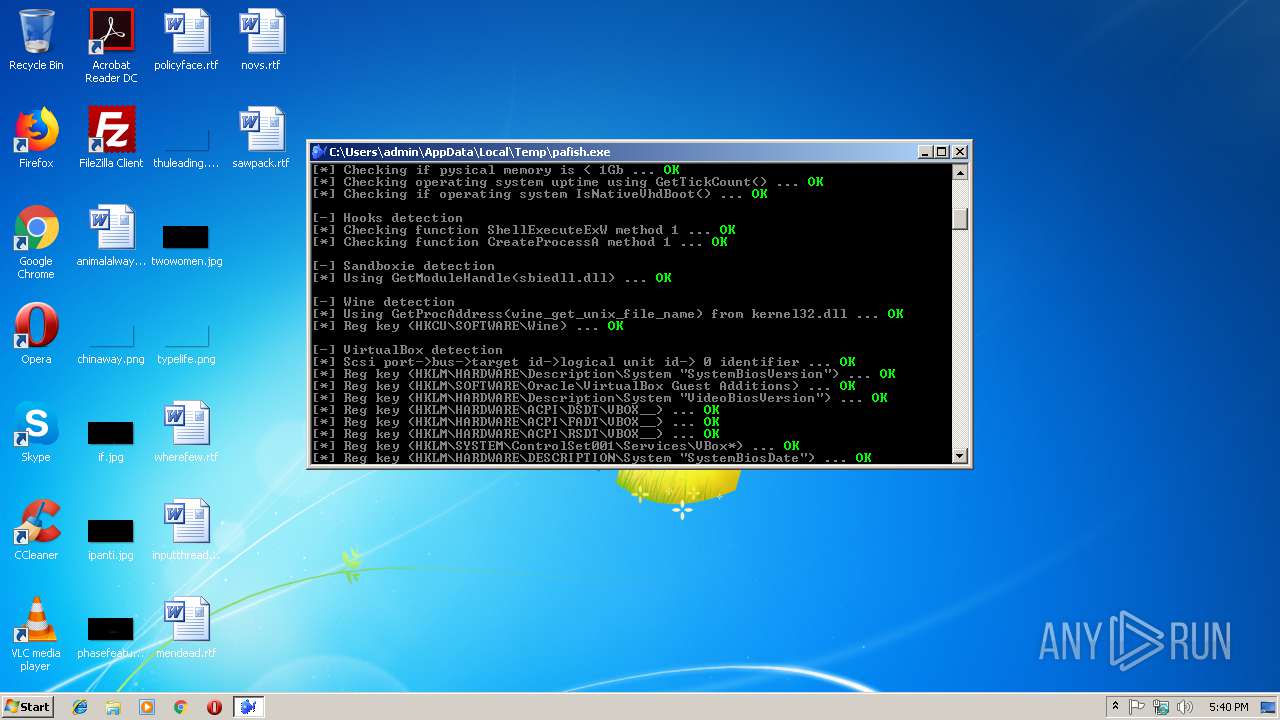Image resolution: width=1280 pixels, height=720 pixels.
Task: Click the GetTickCount uptime check line
Action: (568, 182)
